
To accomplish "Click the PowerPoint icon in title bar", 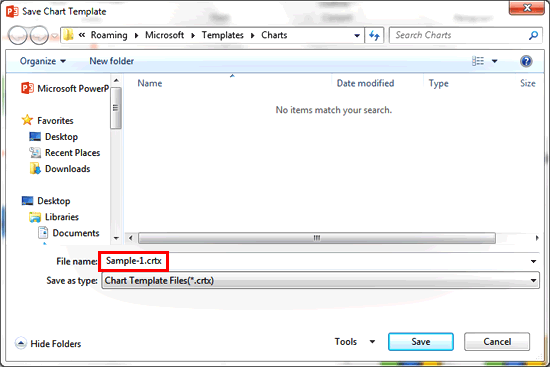I will [12, 11].
